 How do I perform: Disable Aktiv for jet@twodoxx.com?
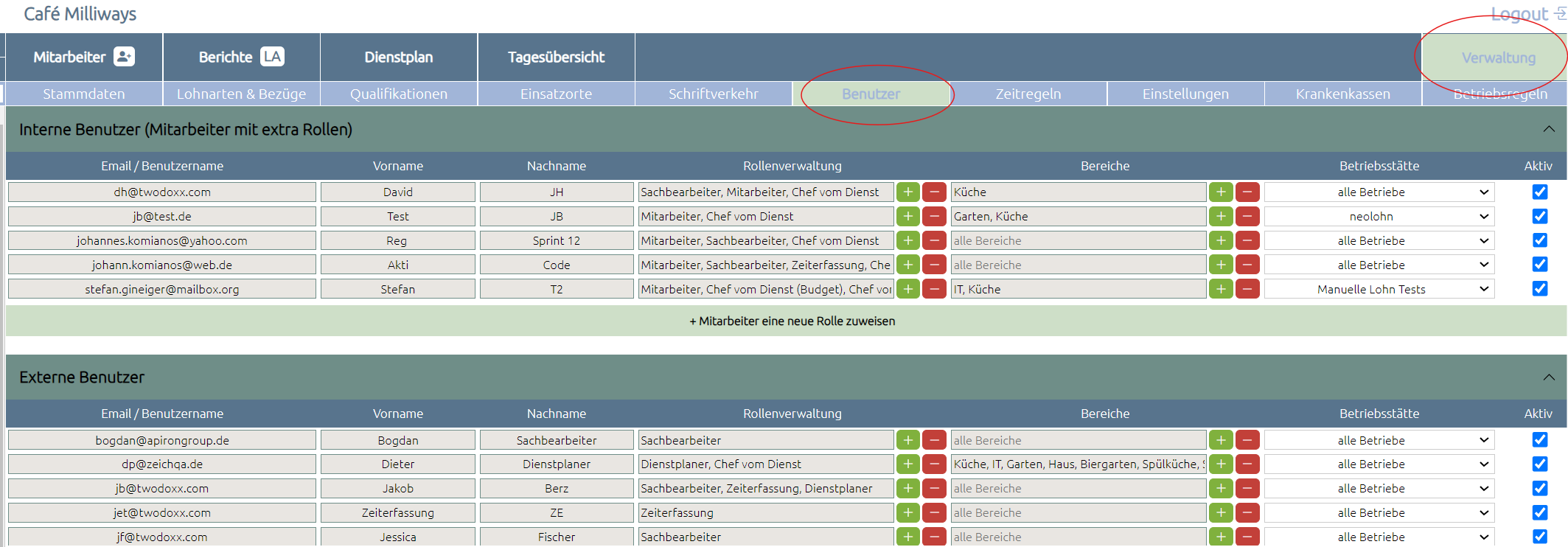(1539, 512)
